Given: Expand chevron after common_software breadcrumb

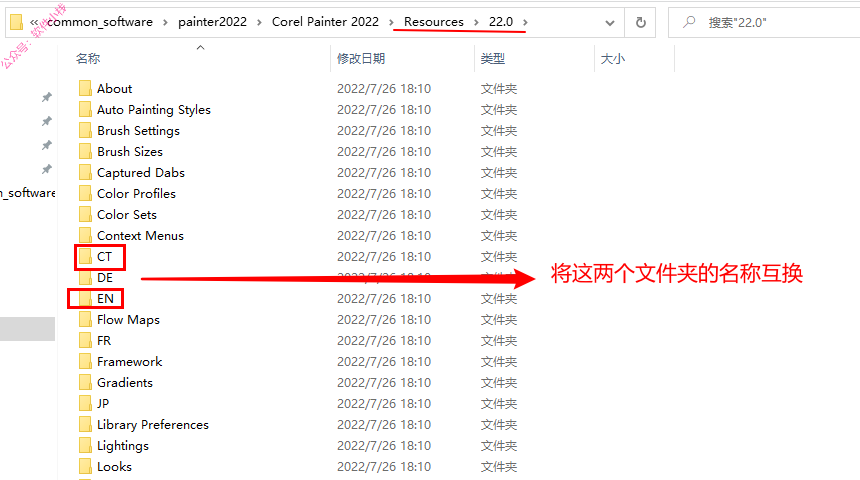Looking at the screenshot, I should (165, 22).
